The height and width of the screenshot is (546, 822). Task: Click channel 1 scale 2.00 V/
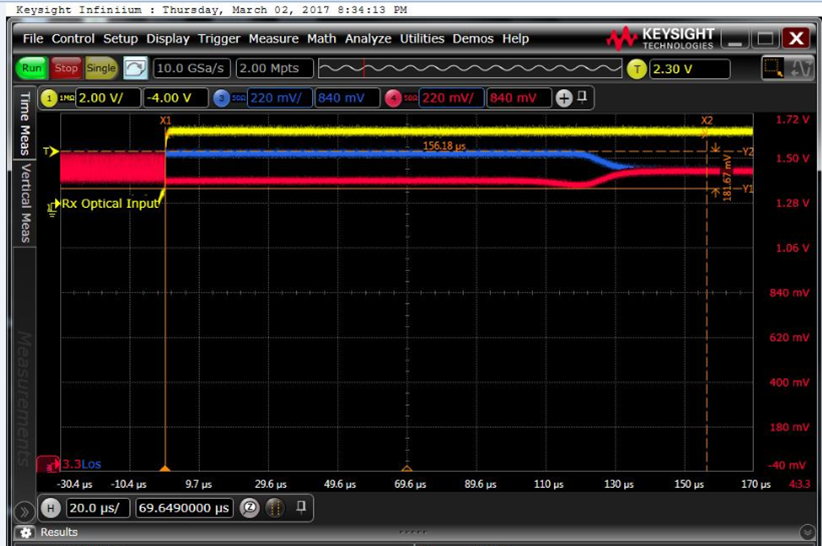[108, 98]
